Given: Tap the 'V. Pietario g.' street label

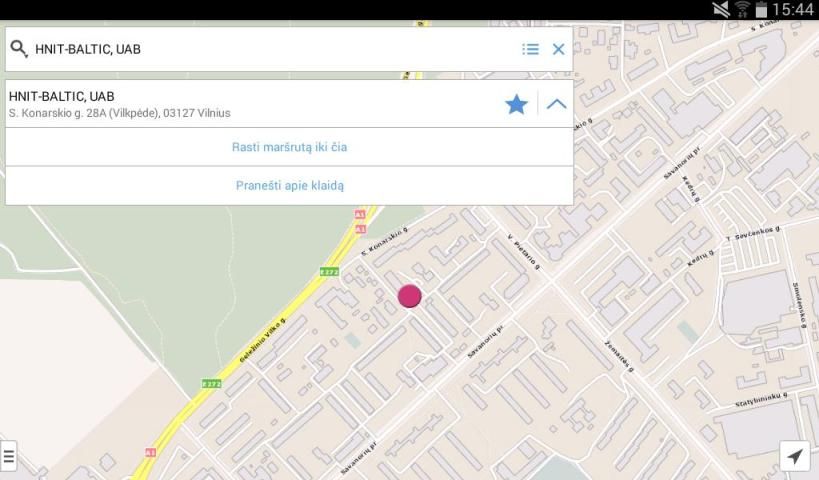Looking at the screenshot, I should pos(524,250).
